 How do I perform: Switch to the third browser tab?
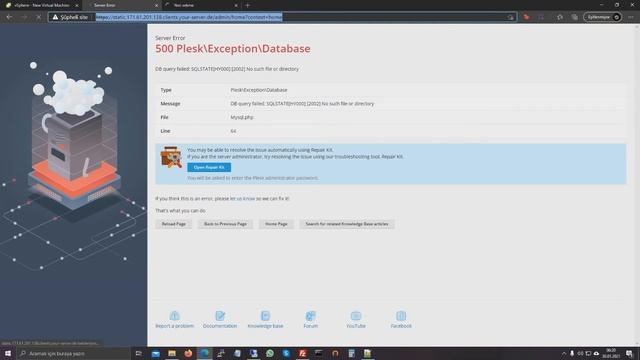click(x=200, y=5)
